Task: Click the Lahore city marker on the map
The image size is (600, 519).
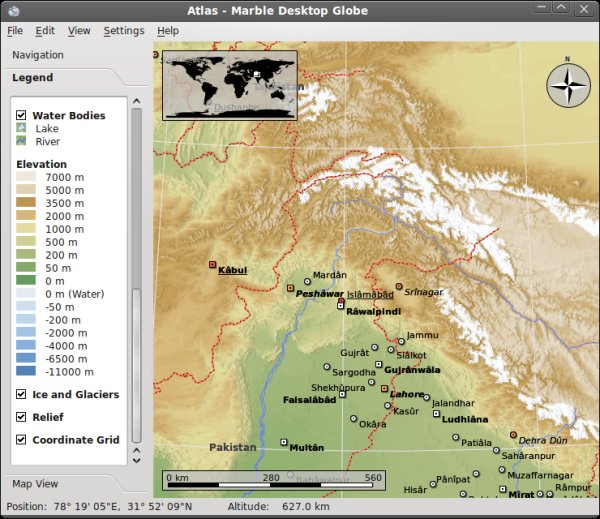Action: (384, 388)
